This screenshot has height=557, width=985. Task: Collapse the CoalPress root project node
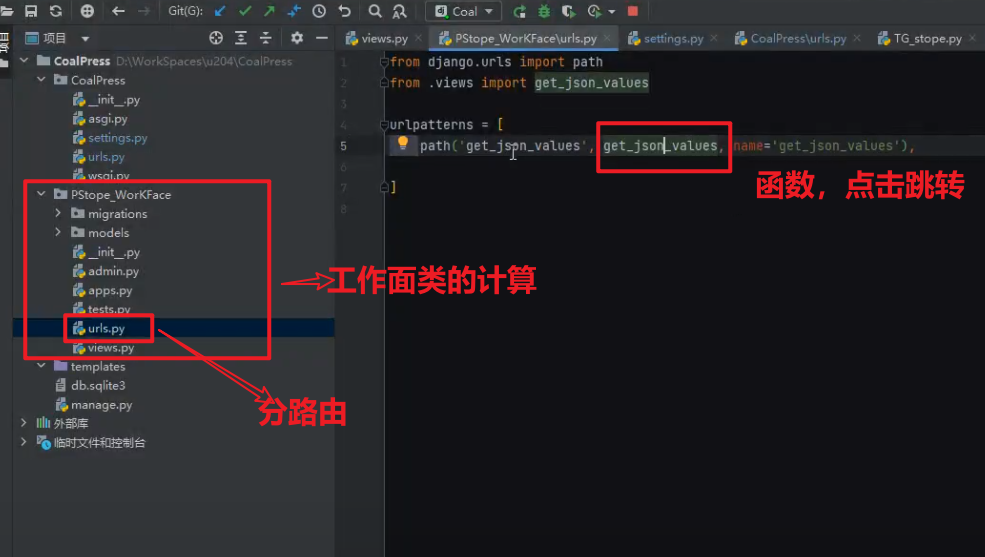(24, 60)
